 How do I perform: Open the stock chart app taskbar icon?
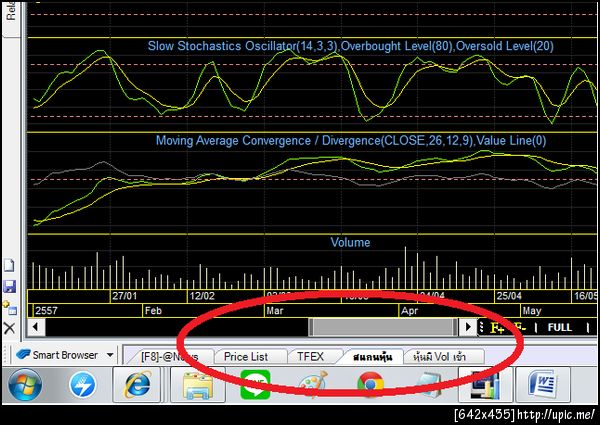coord(485,385)
